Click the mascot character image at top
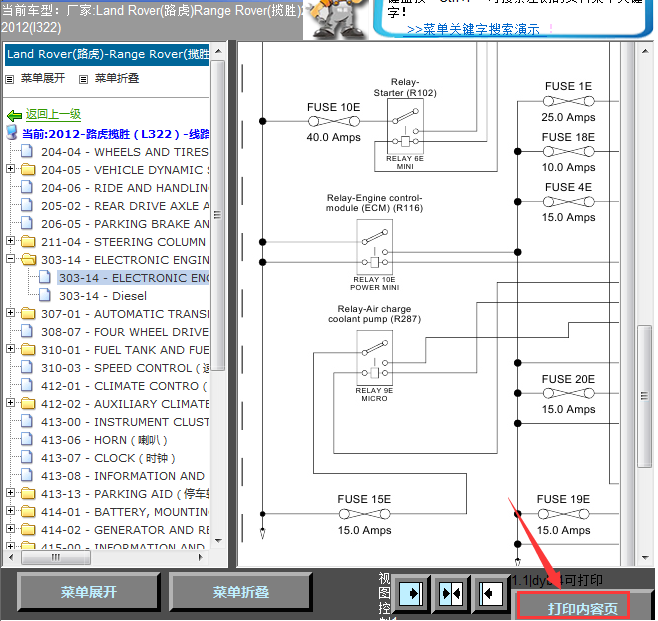Image resolution: width=658 pixels, height=621 pixels. point(336,19)
